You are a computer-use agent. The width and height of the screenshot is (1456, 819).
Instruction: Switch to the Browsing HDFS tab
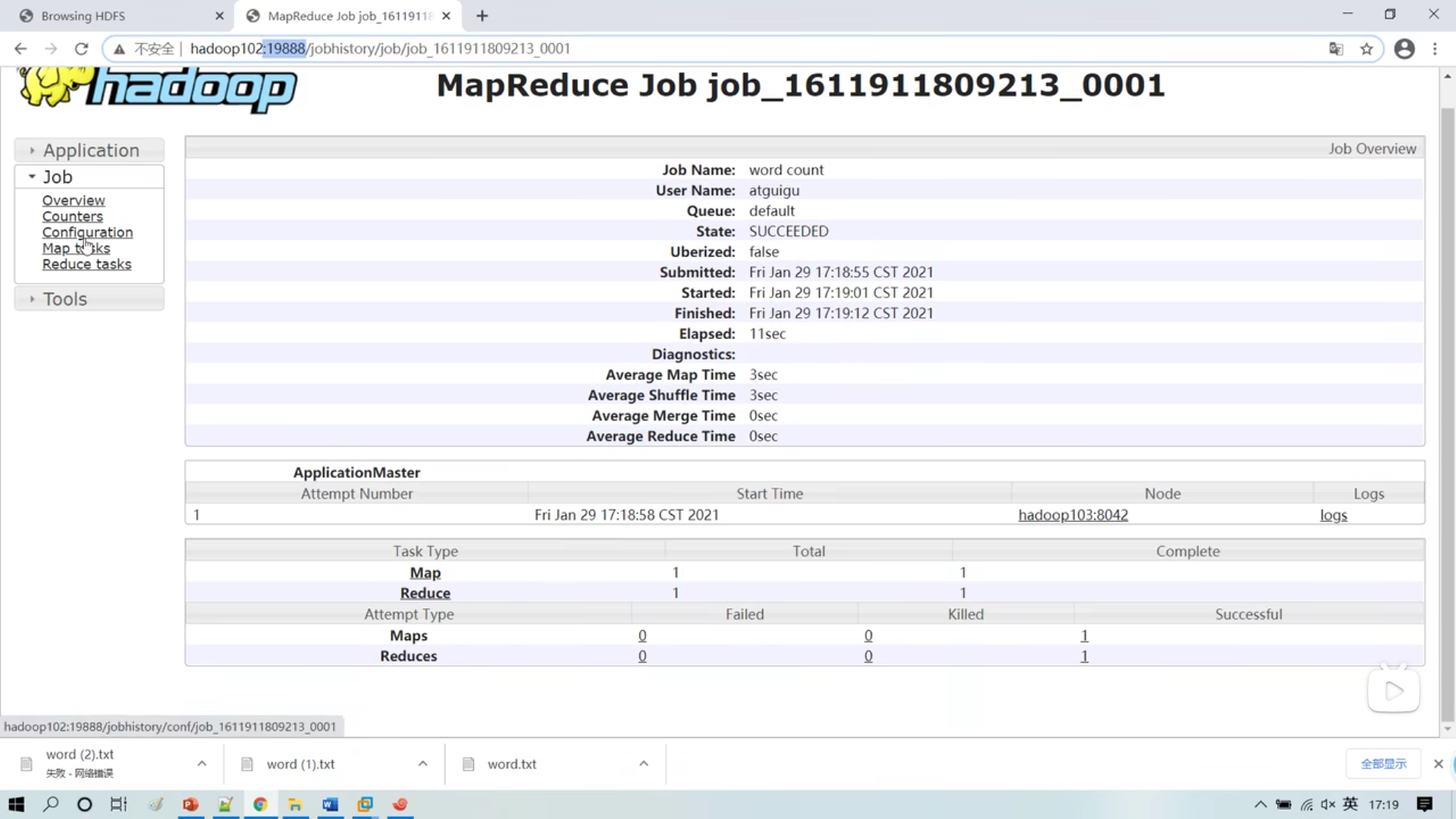(121, 16)
